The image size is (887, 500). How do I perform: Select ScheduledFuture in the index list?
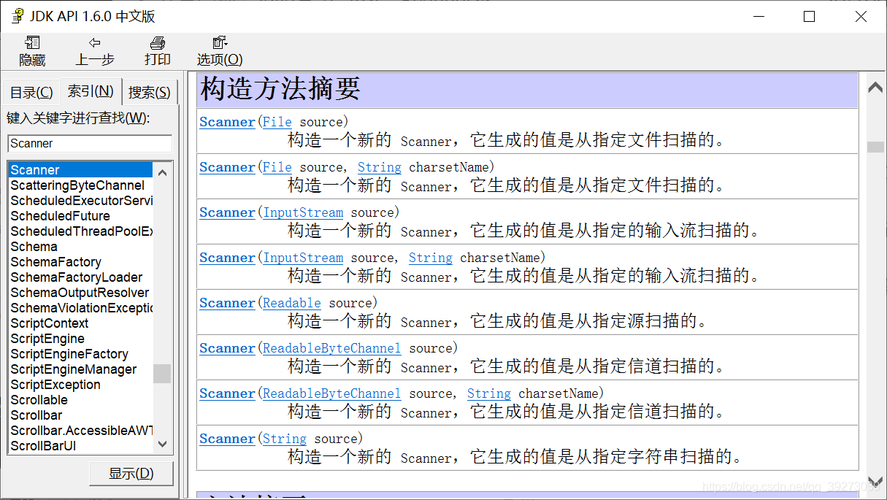[80, 216]
